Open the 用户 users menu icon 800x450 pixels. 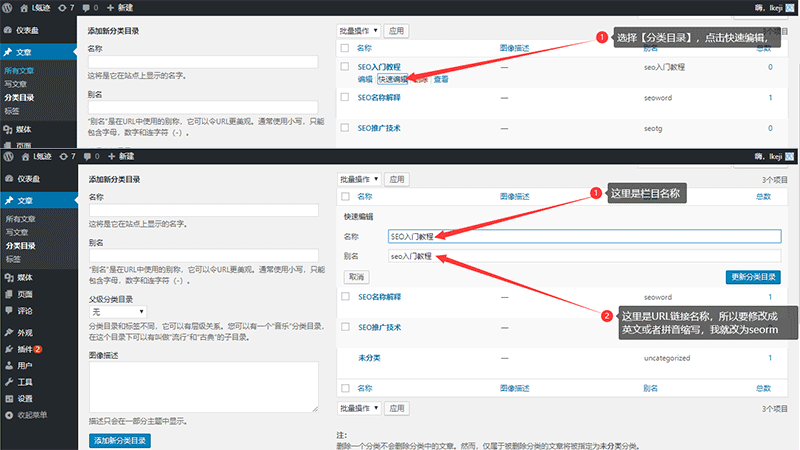point(9,366)
